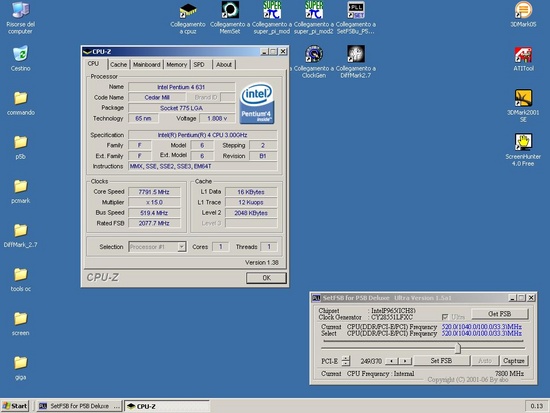Click the Core Speed 7791.5 MHz value
Image resolution: width=550 pixels, height=413 pixels.
(154, 192)
